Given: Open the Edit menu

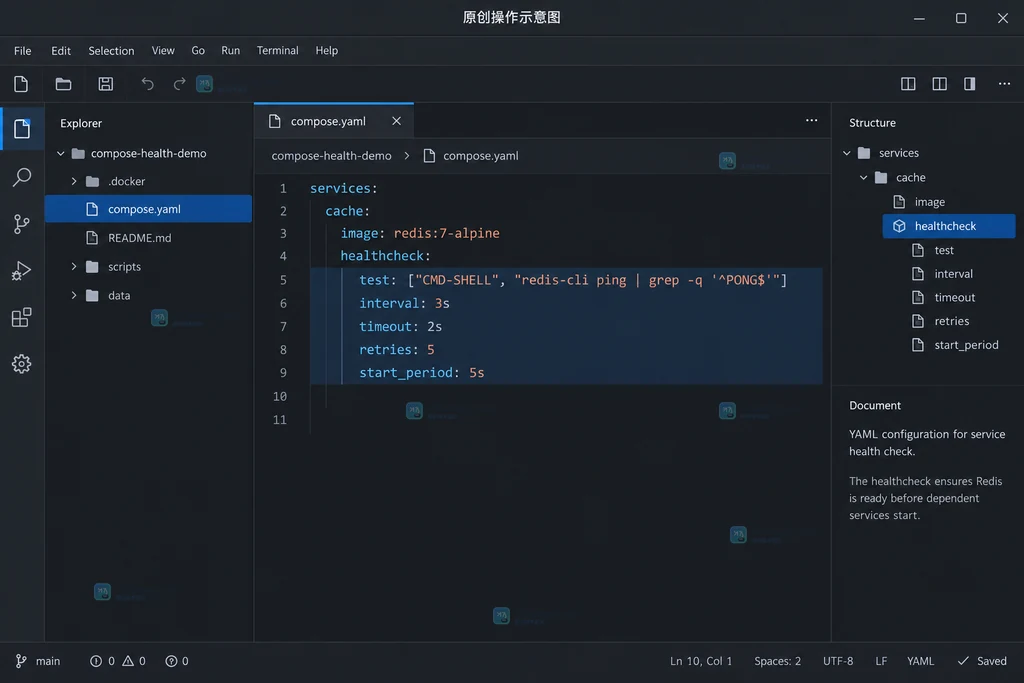Looking at the screenshot, I should [61, 50].
